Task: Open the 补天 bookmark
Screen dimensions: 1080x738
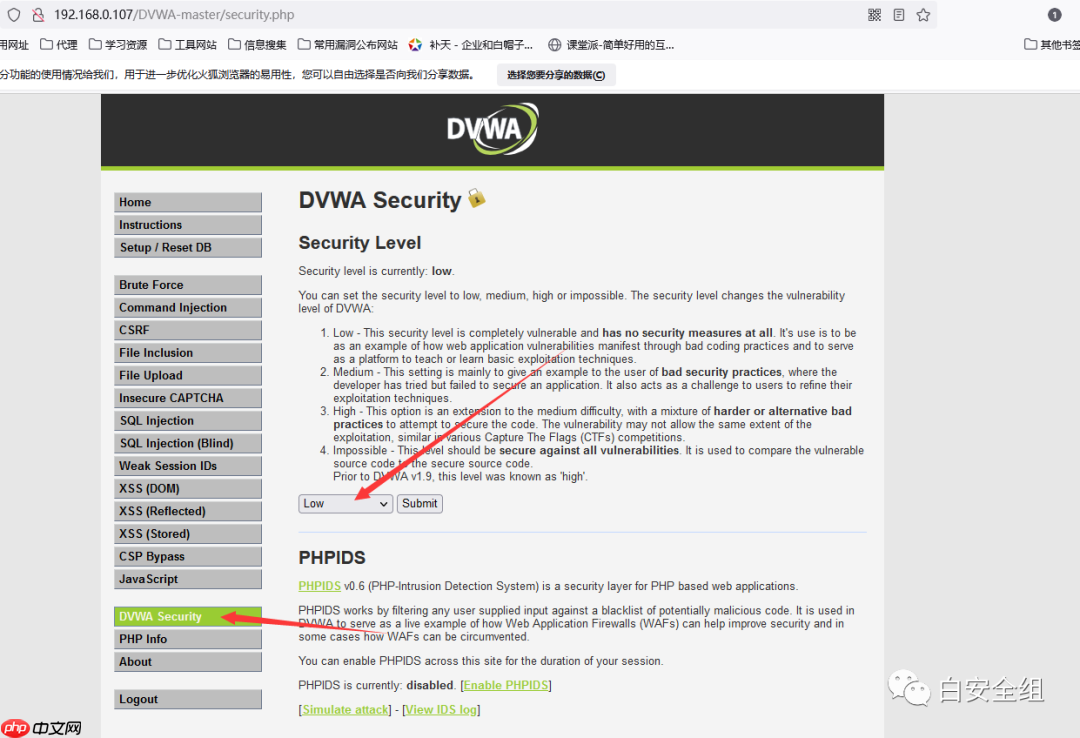Action: point(470,45)
